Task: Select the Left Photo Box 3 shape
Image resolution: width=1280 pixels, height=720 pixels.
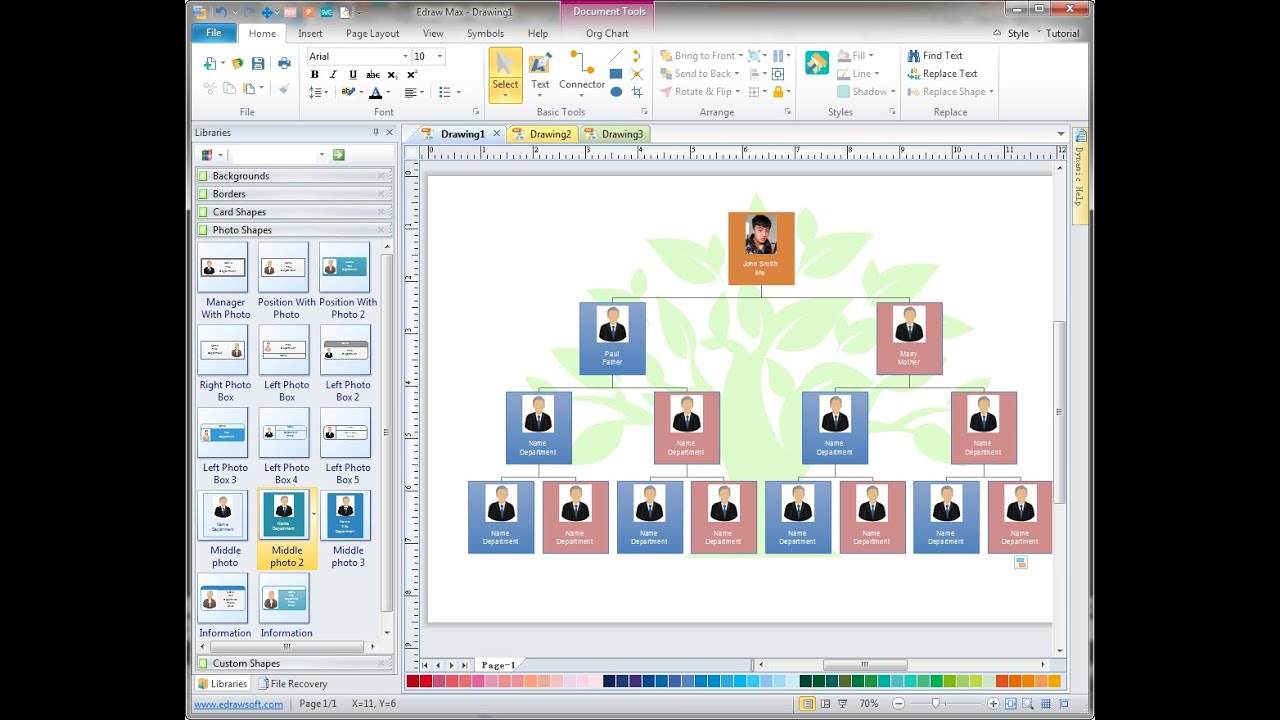Action: point(225,447)
